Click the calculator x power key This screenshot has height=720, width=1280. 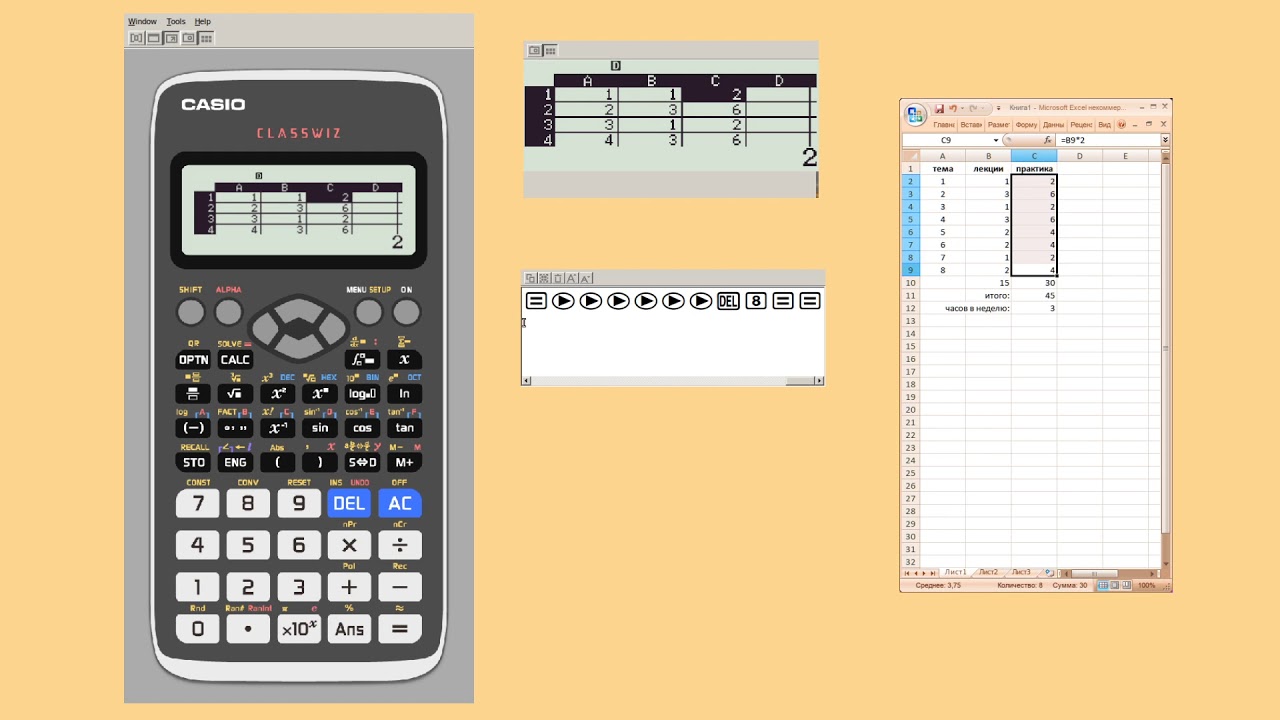pyautogui.click(x=320, y=394)
